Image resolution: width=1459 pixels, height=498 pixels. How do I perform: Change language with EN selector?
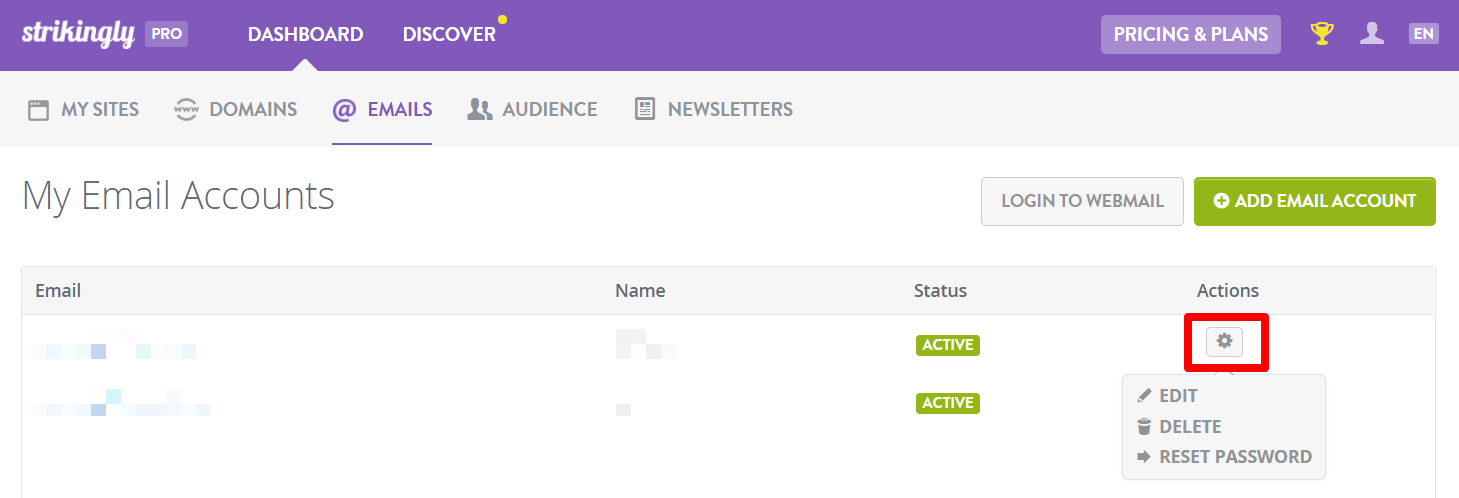click(1424, 34)
